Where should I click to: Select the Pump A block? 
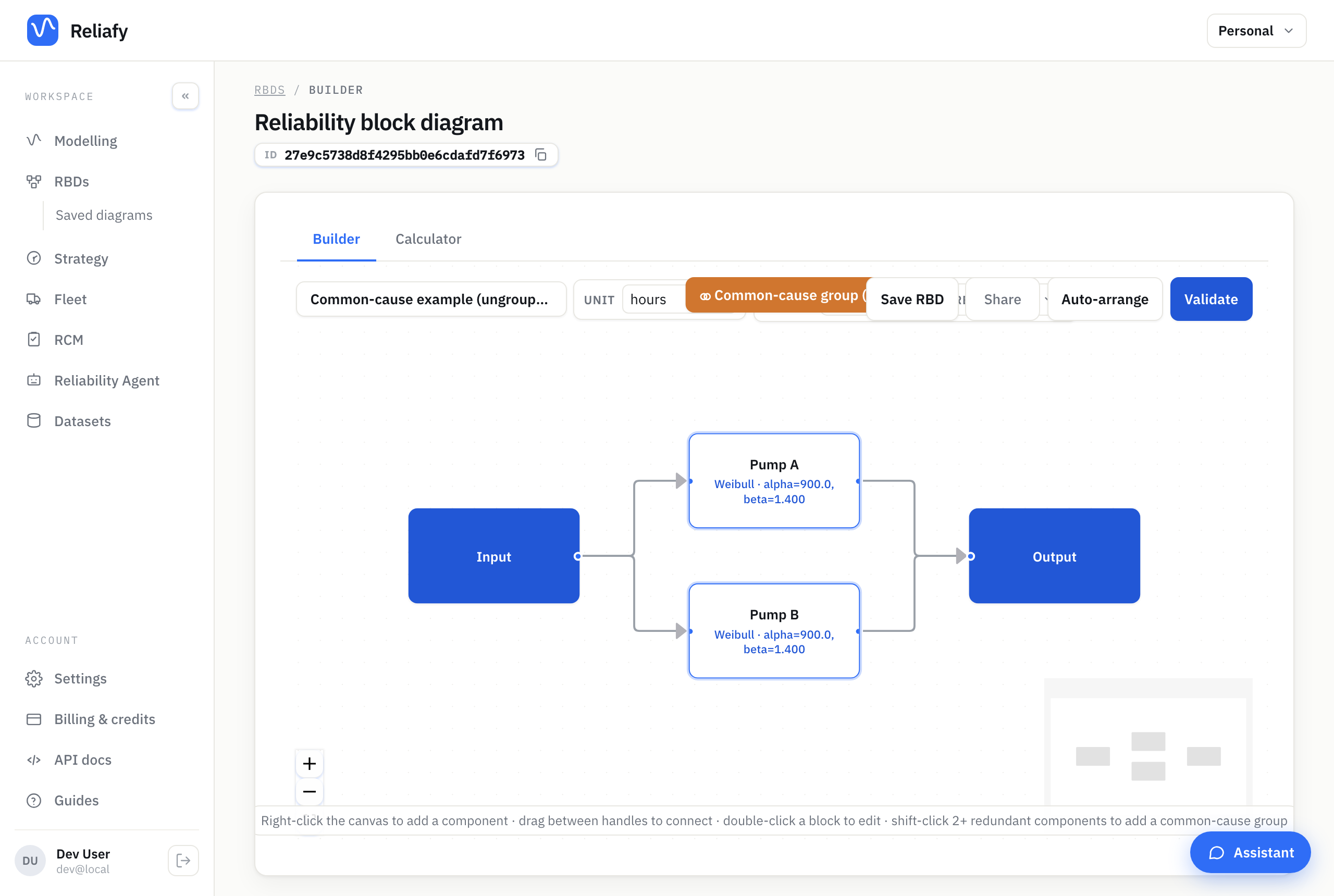click(x=774, y=481)
